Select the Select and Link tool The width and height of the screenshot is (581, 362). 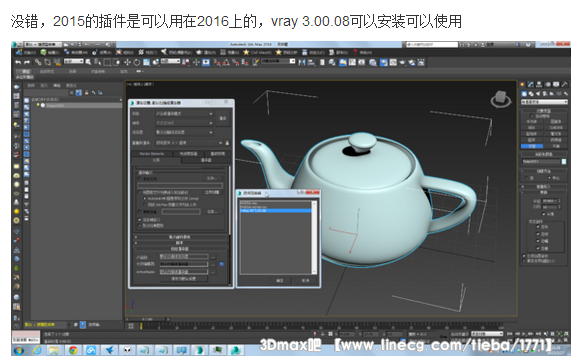38,62
